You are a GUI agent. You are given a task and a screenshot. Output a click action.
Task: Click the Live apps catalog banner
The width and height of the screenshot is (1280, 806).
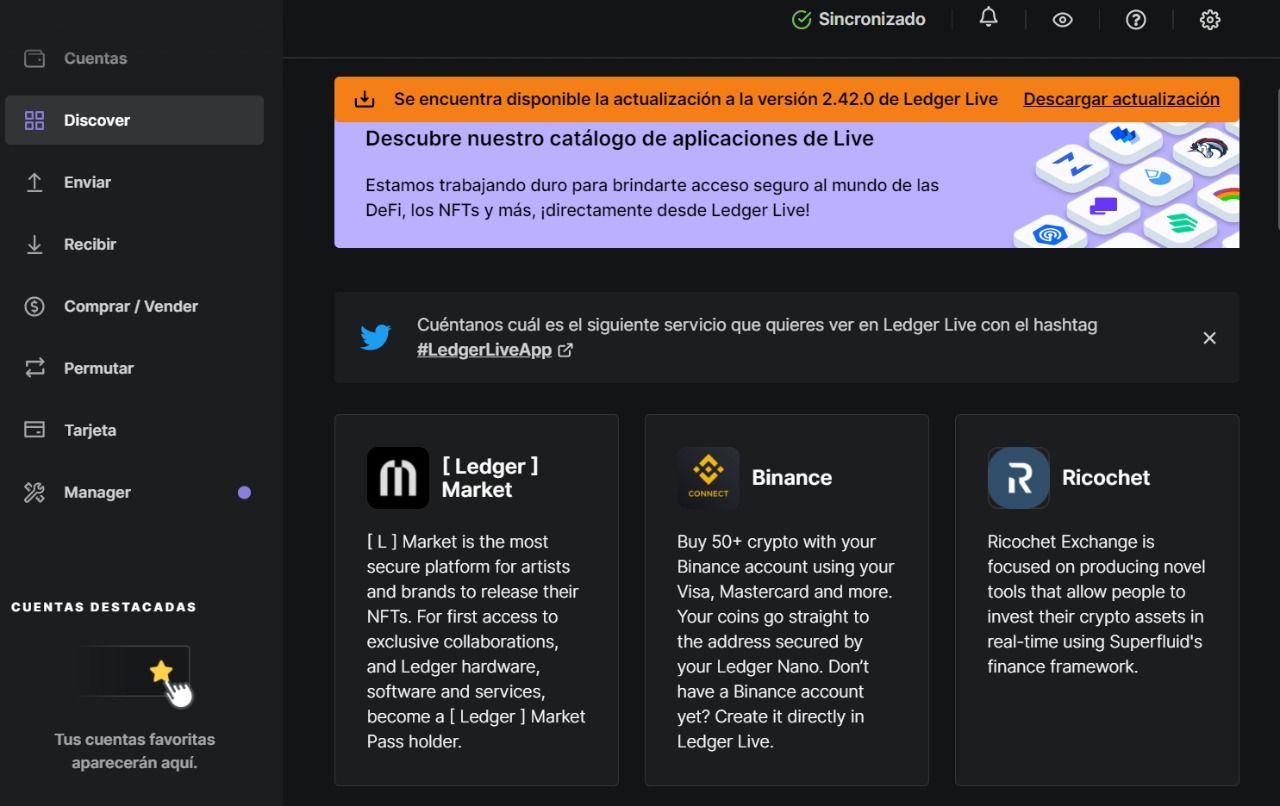coord(786,185)
